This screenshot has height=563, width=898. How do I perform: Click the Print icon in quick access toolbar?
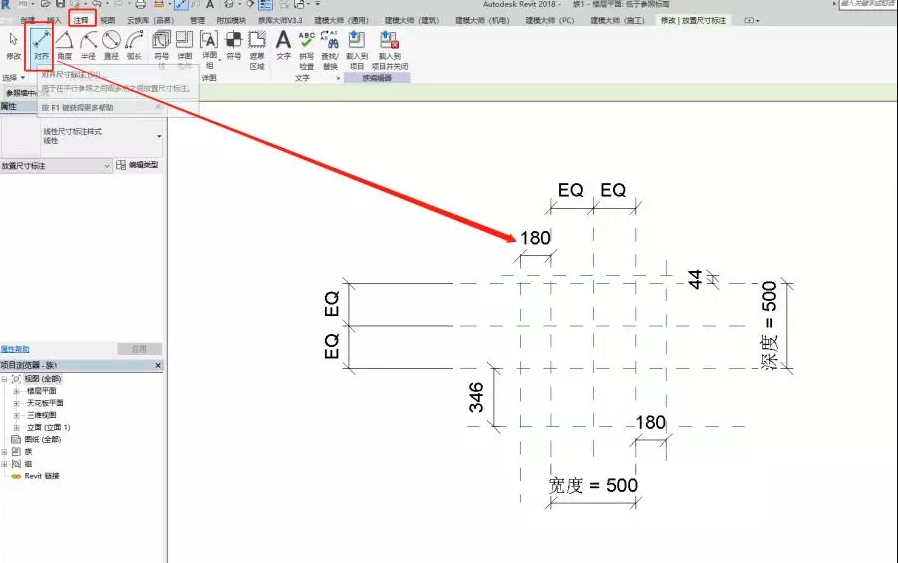click(x=140, y=5)
